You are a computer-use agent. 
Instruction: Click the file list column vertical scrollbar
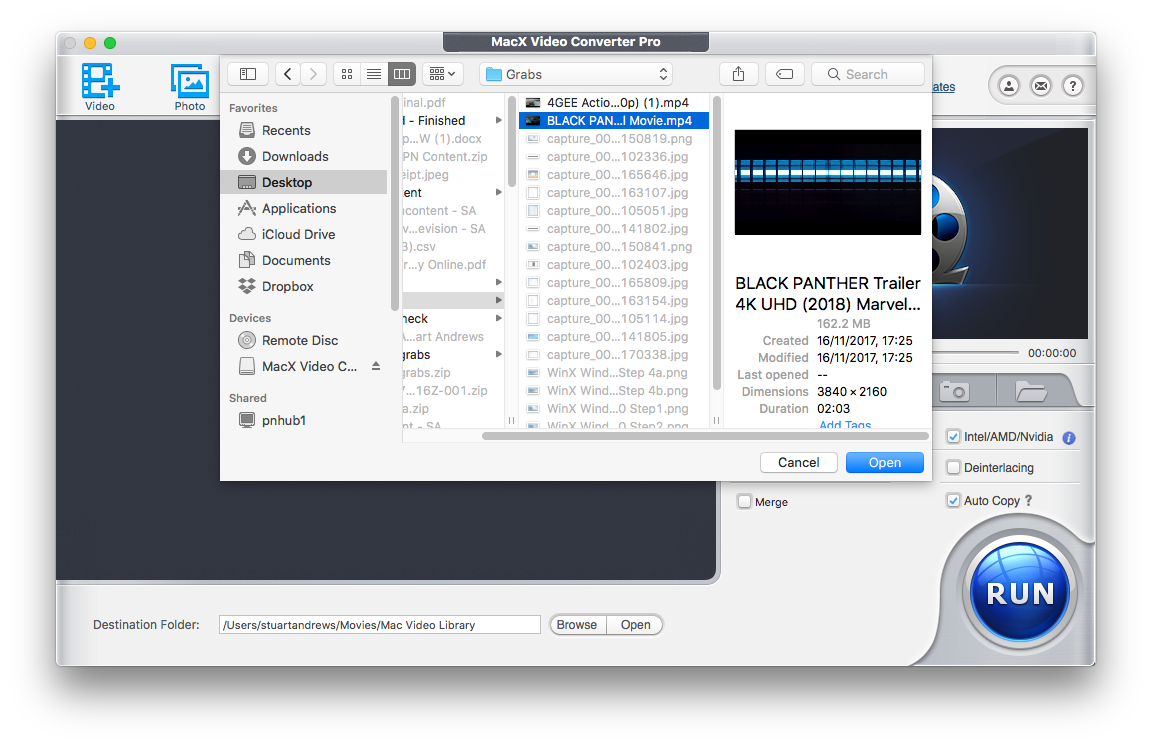(x=716, y=243)
